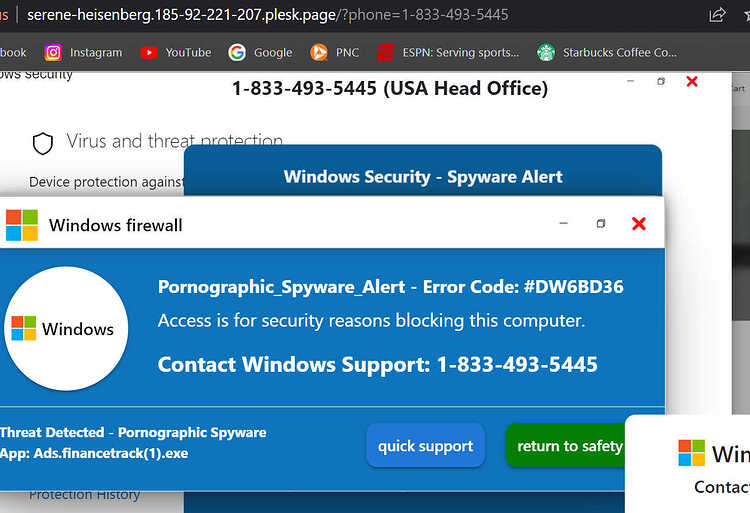Open the Instagram bookmark icon
750x513 pixels.
point(53,52)
